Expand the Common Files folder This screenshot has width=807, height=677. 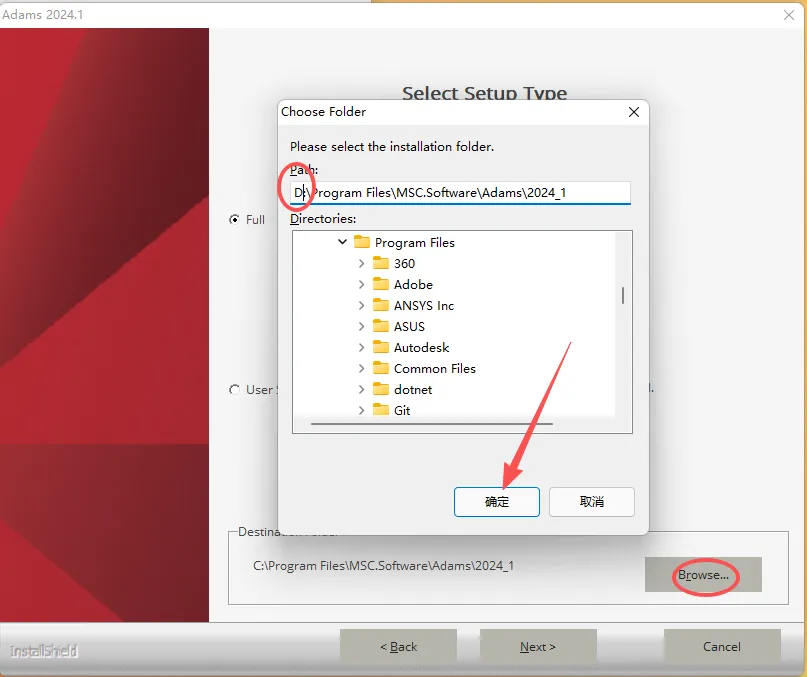click(x=361, y=368)
